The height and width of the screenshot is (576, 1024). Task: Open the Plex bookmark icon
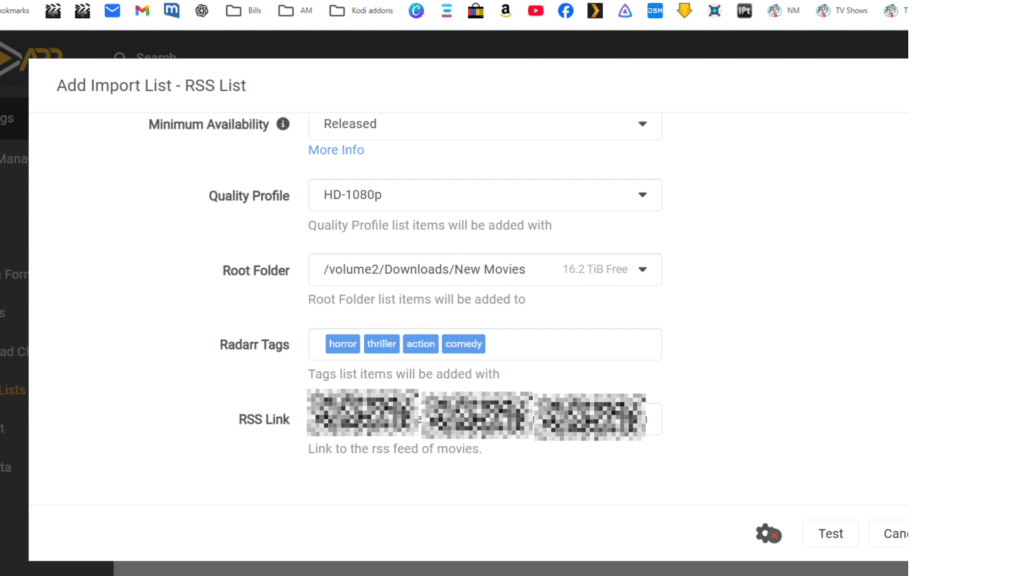(595, 11)
